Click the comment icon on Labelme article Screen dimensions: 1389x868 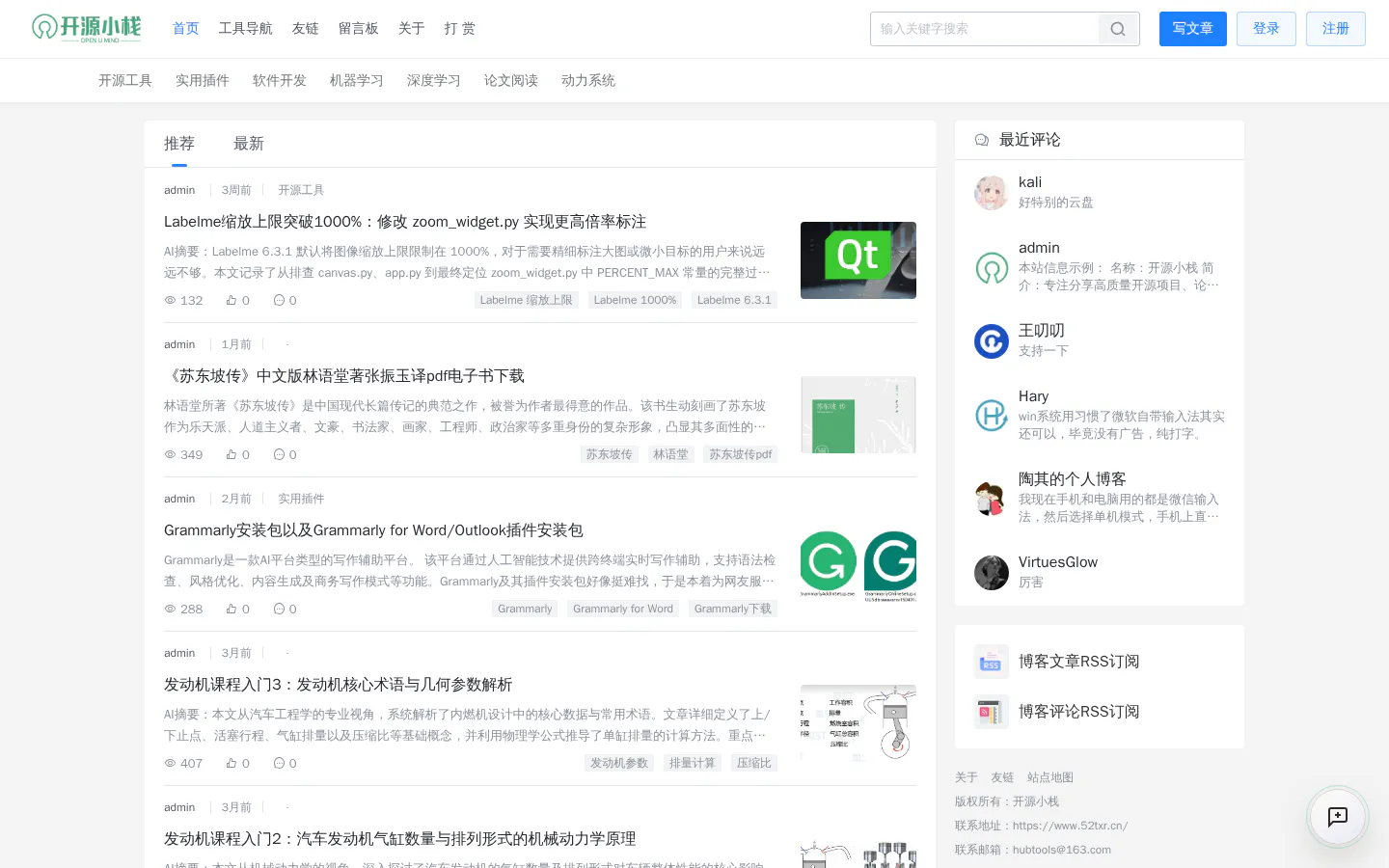click(x=279, y=300)
